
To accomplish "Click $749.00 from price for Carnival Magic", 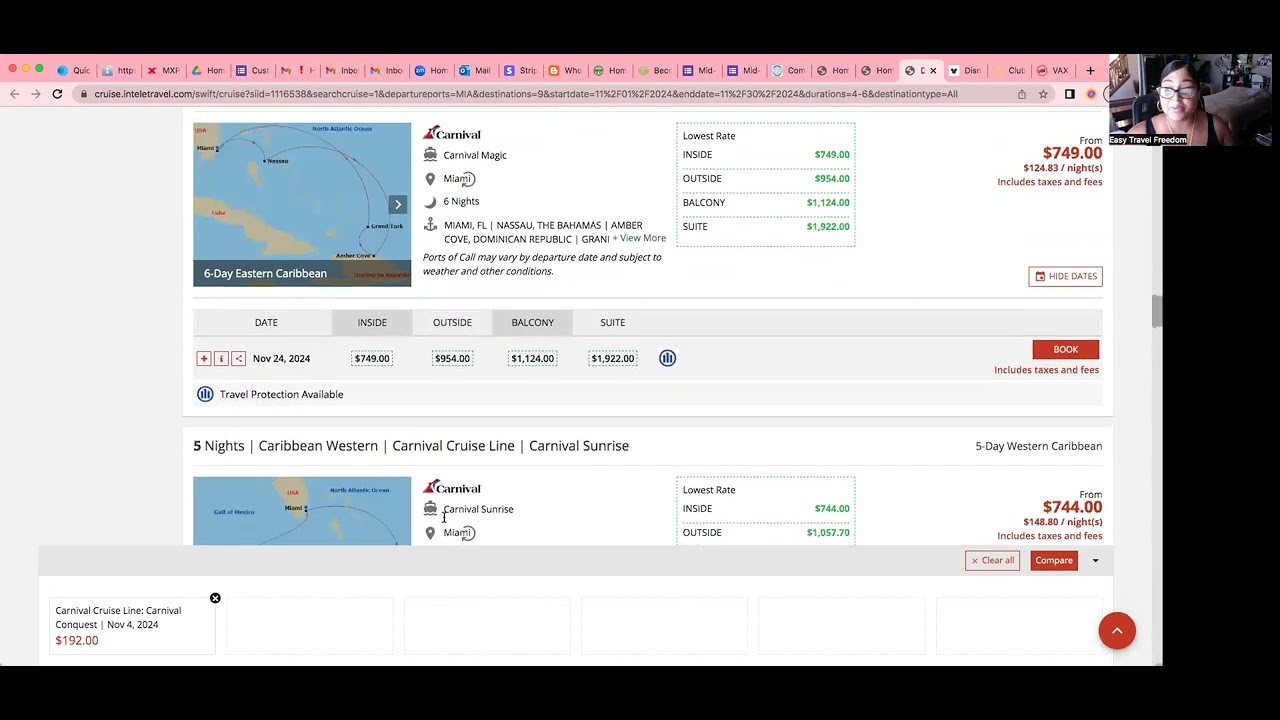I will point(1072,153).
